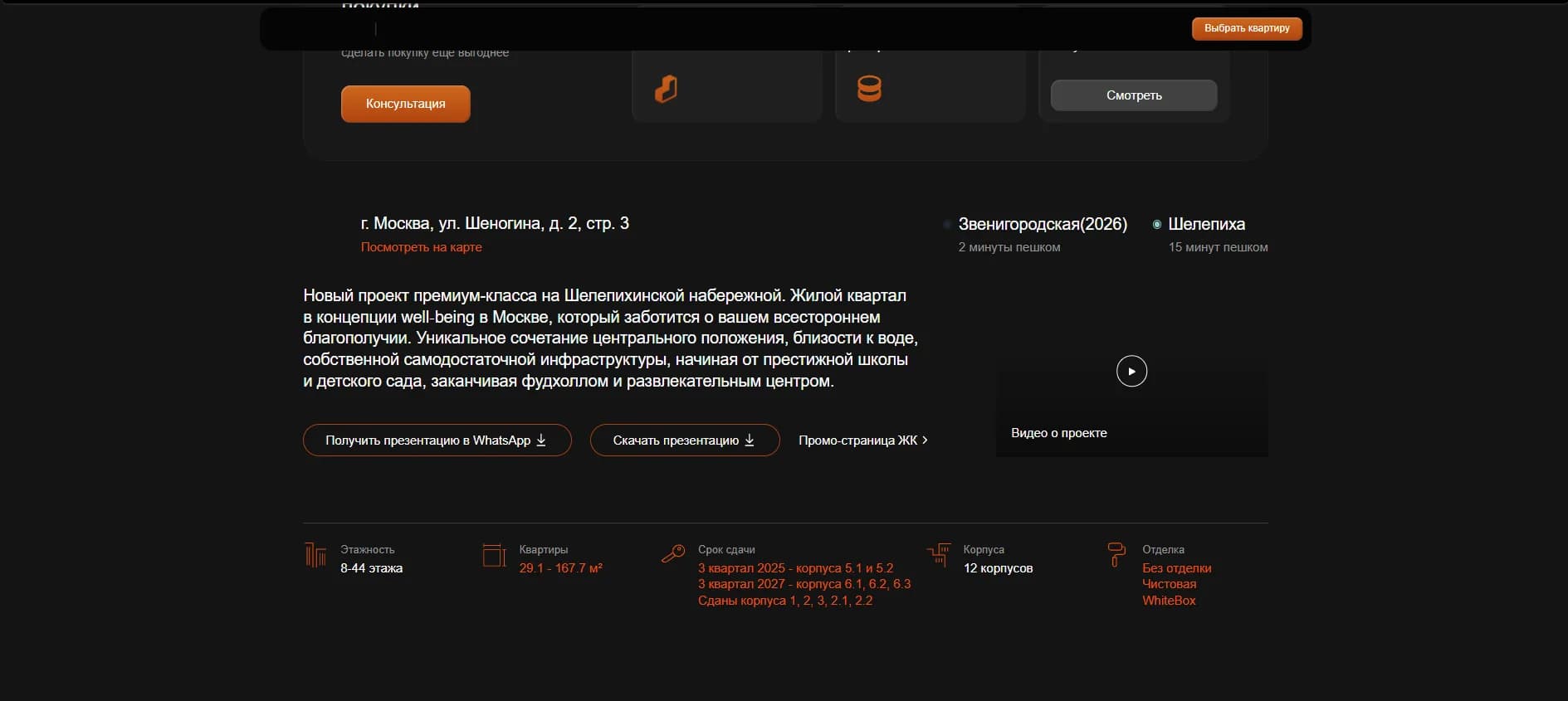Screen dimensions: 1568x701
Task: Click the floors icon beside Этажность
Action: coord(315,555)
